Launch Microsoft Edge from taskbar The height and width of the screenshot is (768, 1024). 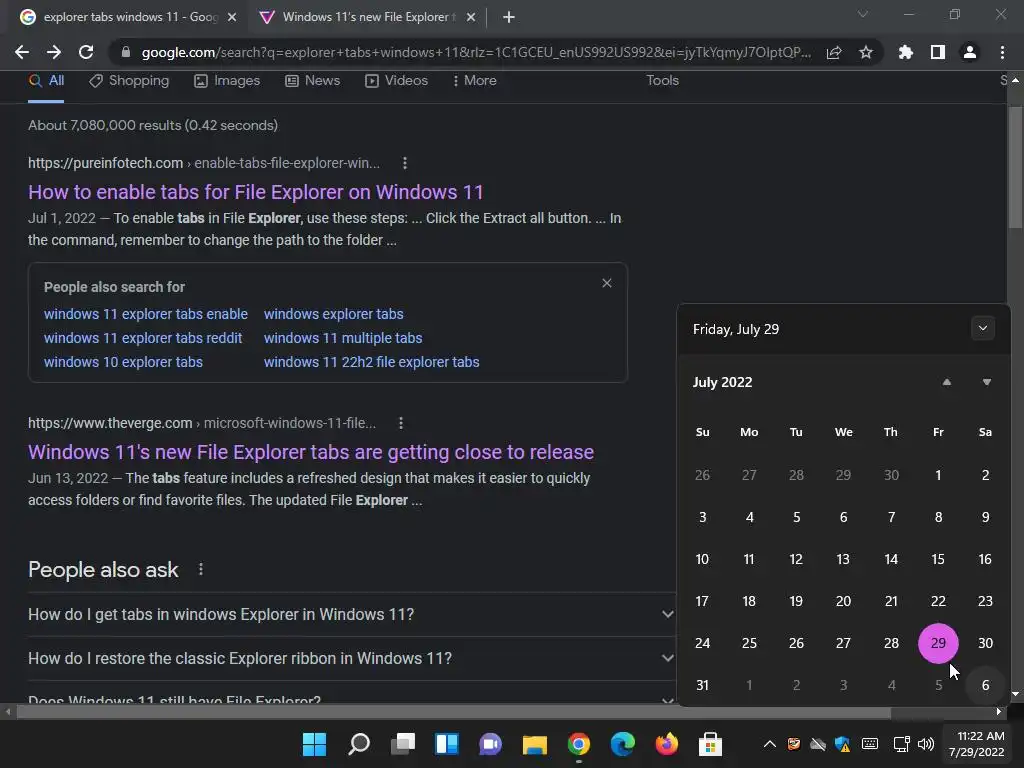click(622, 744)
